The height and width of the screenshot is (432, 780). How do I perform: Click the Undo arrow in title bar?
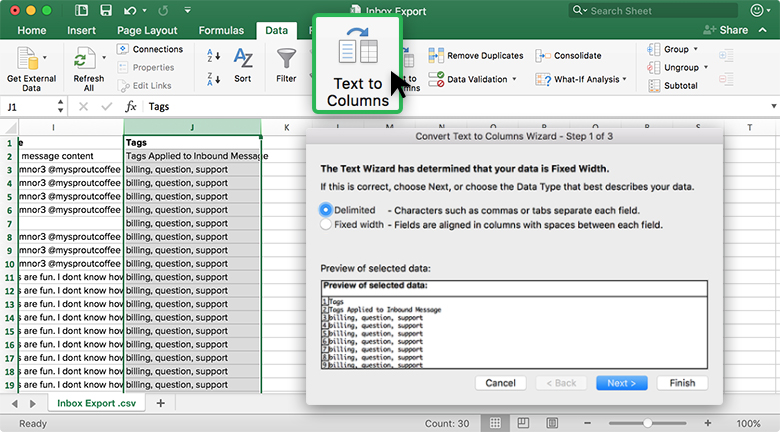pos(130,10)
